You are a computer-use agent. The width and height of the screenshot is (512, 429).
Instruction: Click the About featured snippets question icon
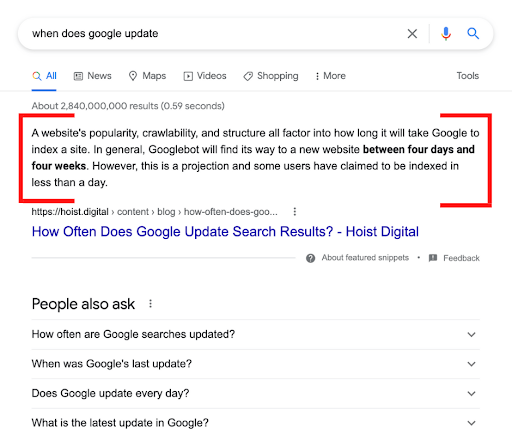tap(310, 258)
